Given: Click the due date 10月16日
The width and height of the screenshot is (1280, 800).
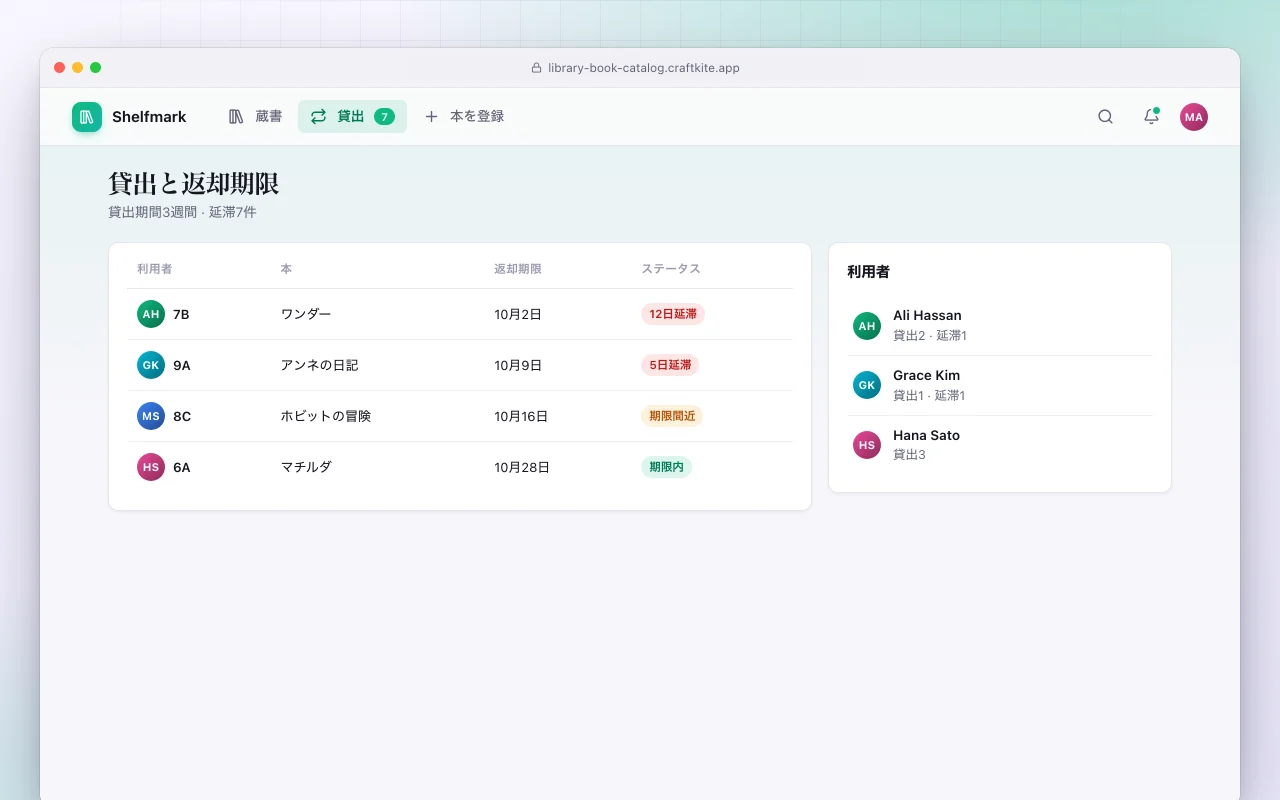Looking at the screenshot, I should point(521,416).
